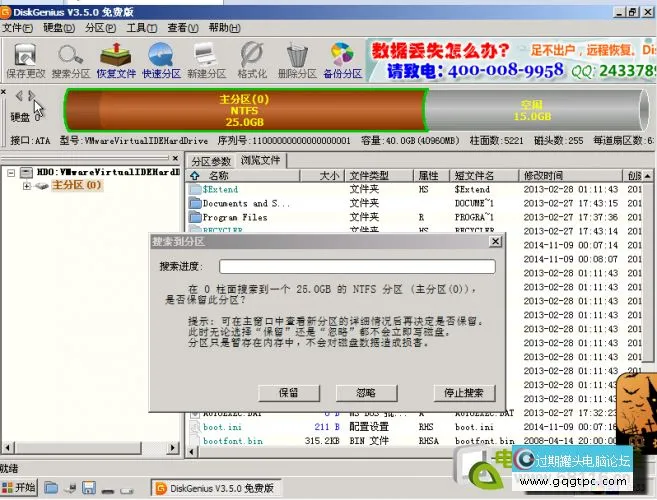Open the 帮助(H) menu
The height and width of the screenshot is (500, 657).
pyautogui.click(x=225, y=28)
